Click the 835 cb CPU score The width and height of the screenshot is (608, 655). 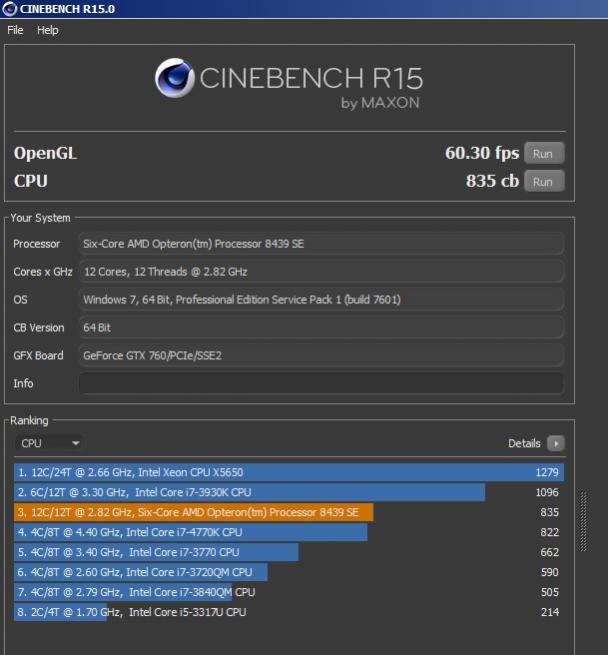pos(492,181)
